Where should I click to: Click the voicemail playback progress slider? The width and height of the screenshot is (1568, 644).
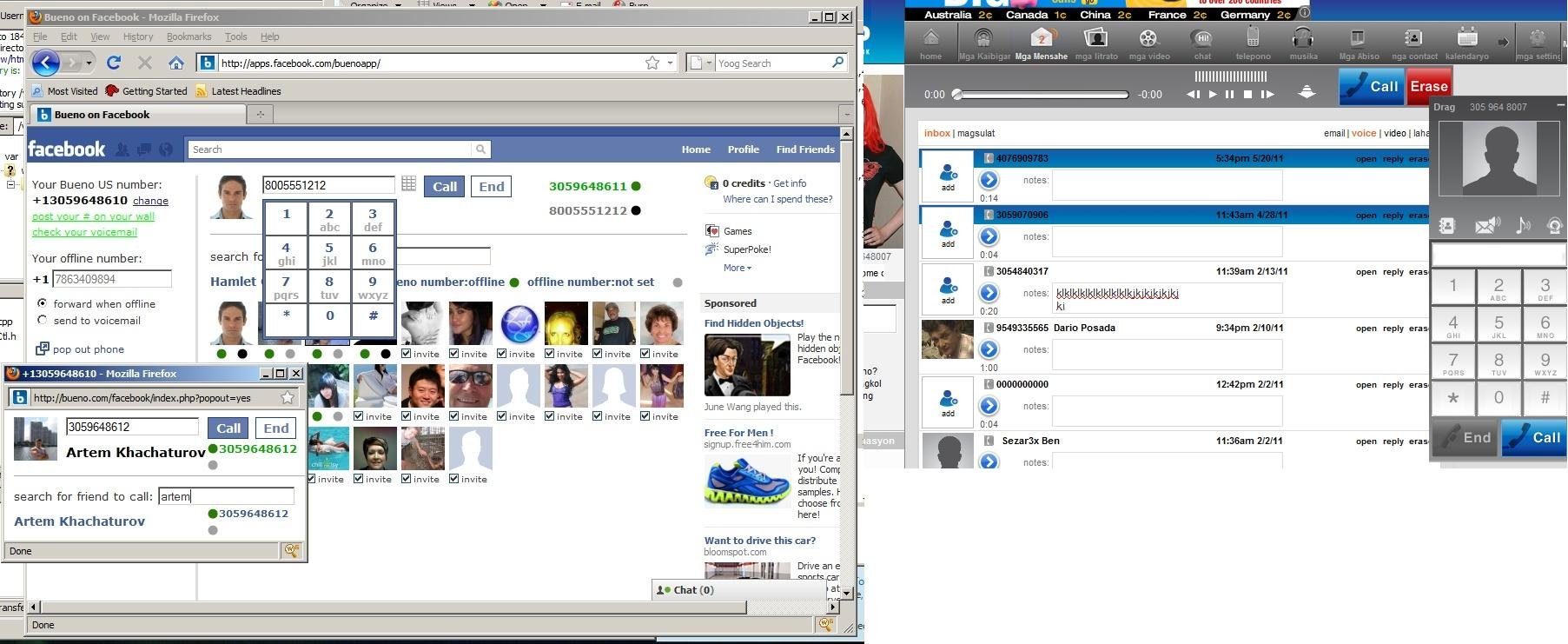1041,94
